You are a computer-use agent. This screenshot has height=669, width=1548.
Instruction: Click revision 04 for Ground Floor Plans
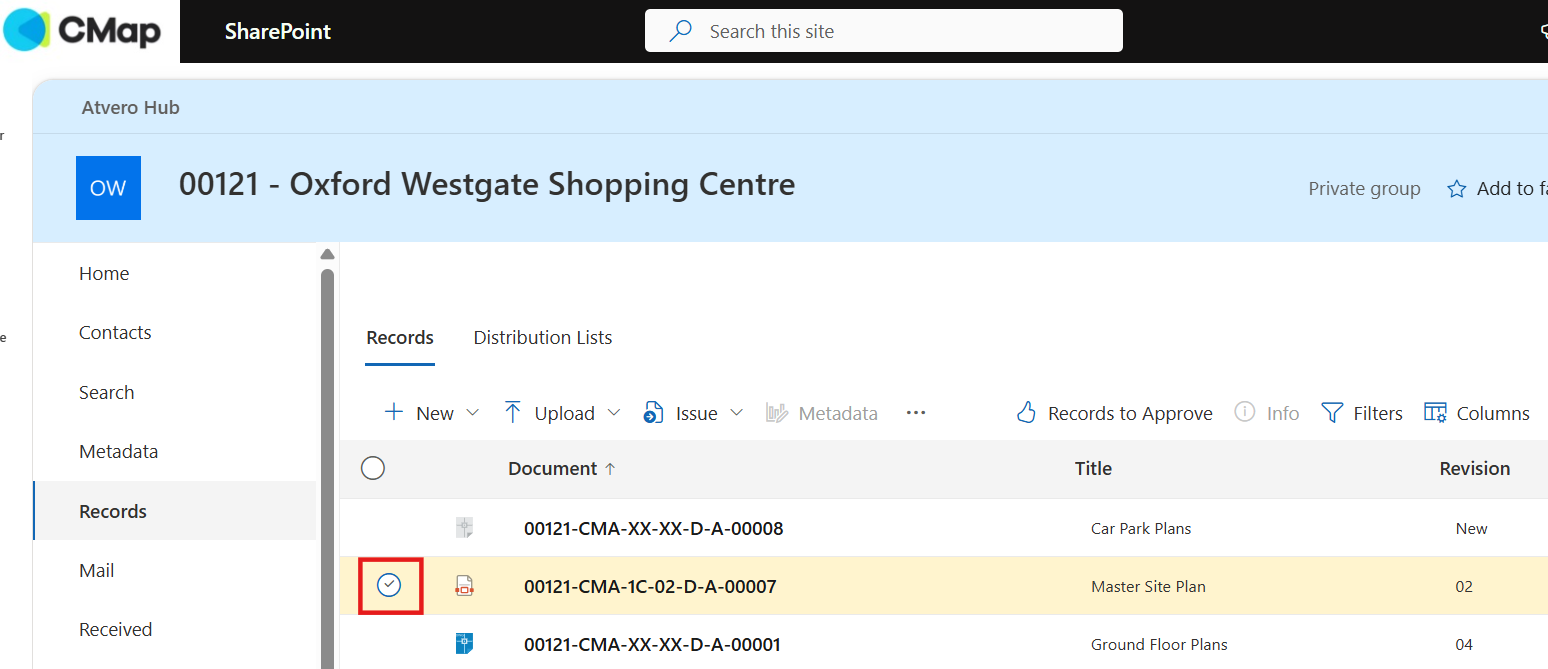coord(1464,644)
